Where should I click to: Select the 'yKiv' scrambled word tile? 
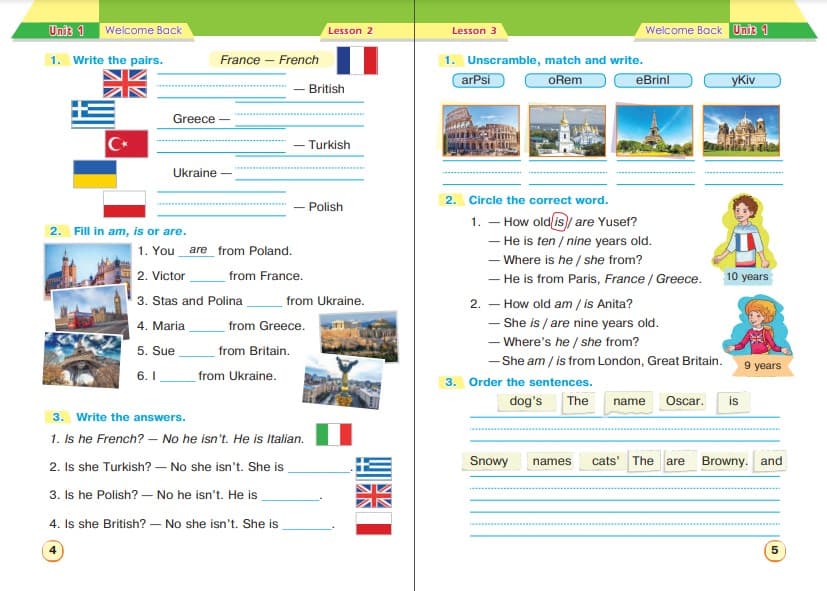741,80
